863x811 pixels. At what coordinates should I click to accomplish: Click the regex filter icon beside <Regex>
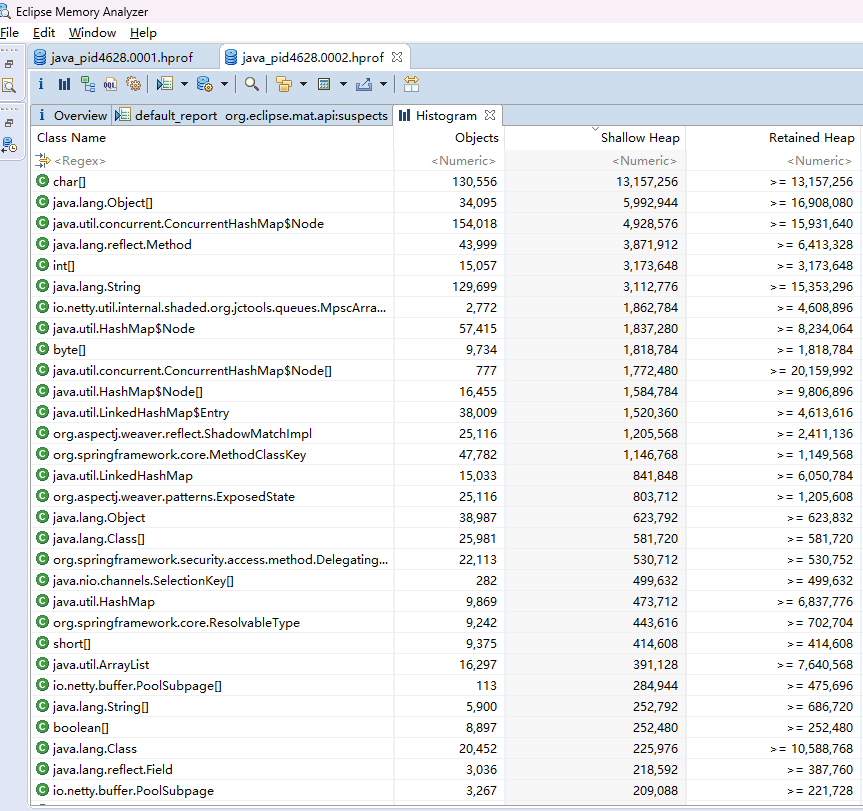(42, 161)
